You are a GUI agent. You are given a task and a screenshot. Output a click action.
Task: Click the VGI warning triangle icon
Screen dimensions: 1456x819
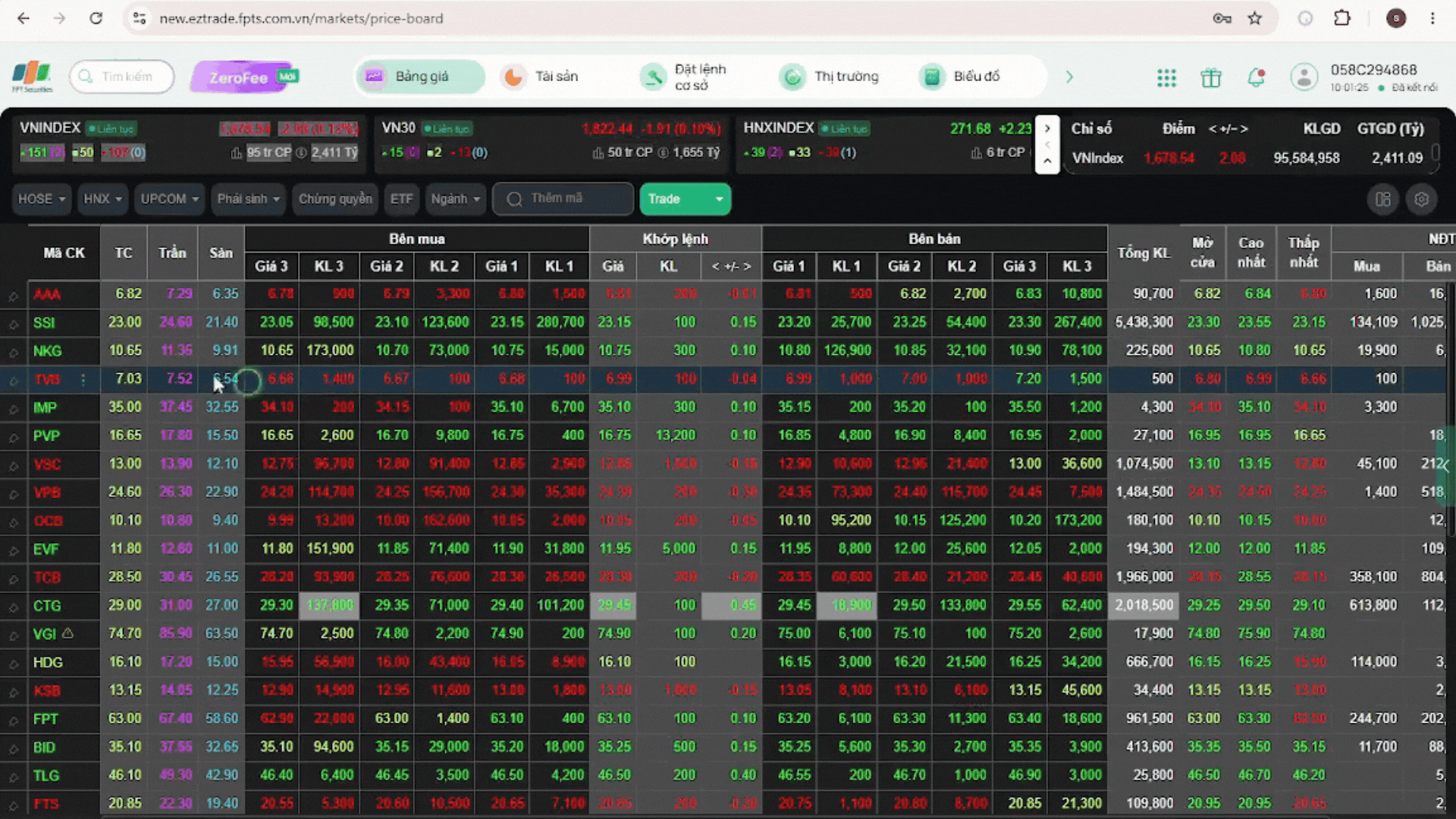pyautogui.click(x=67, y=633)
